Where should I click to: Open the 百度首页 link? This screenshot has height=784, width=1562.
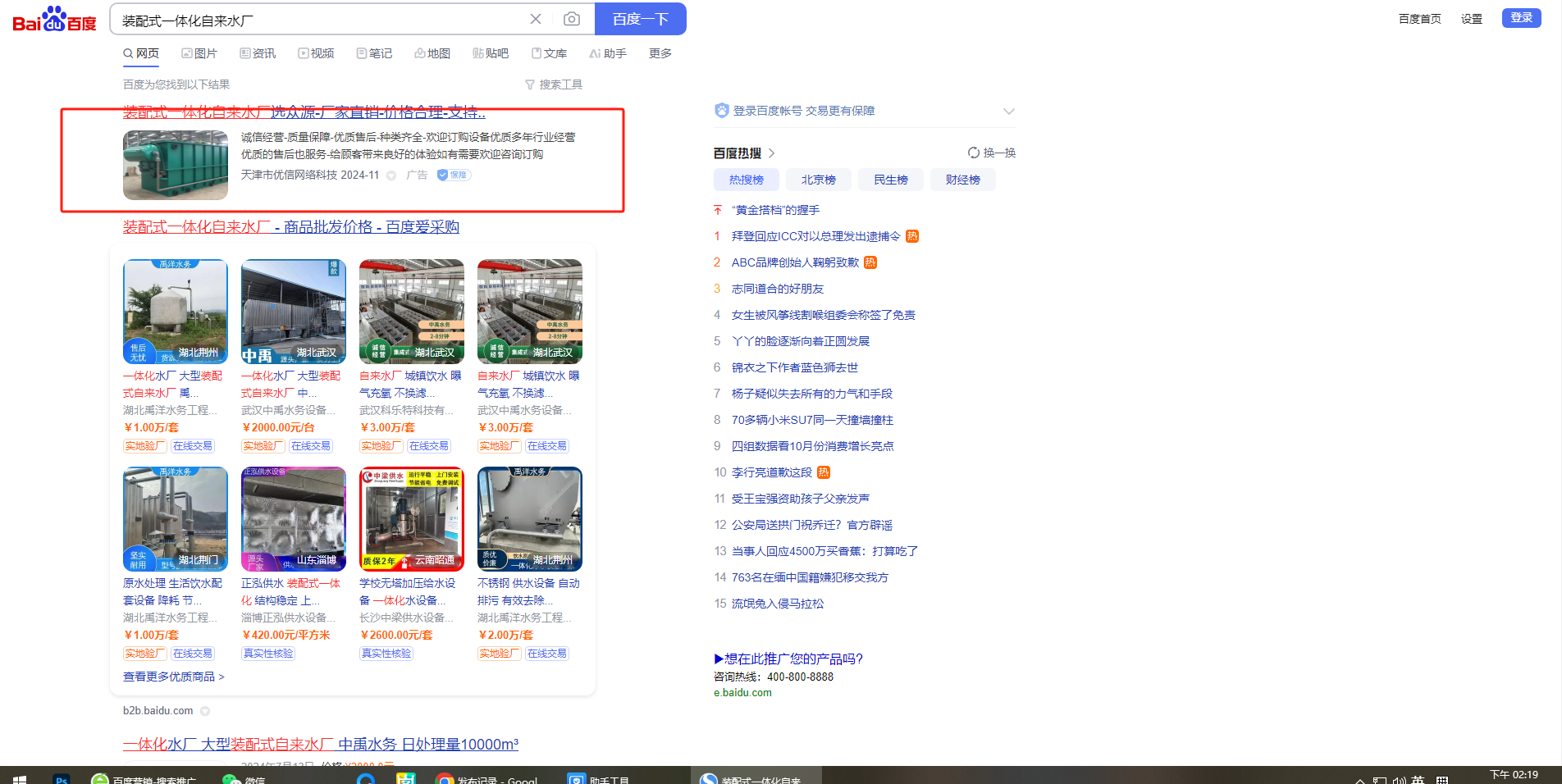pos(1419,19)
